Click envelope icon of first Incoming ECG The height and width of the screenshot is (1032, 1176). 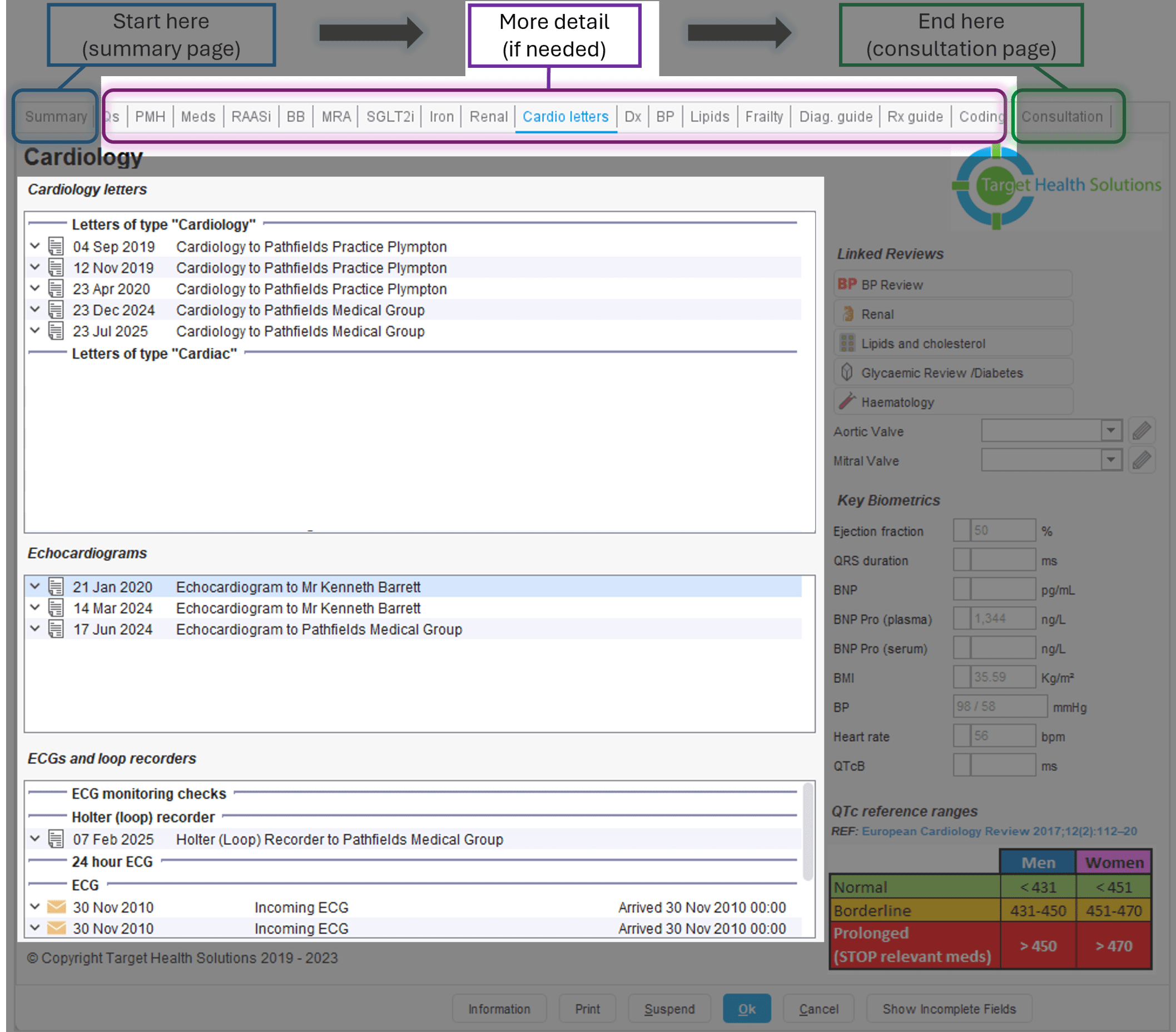[x=56, y=907]
